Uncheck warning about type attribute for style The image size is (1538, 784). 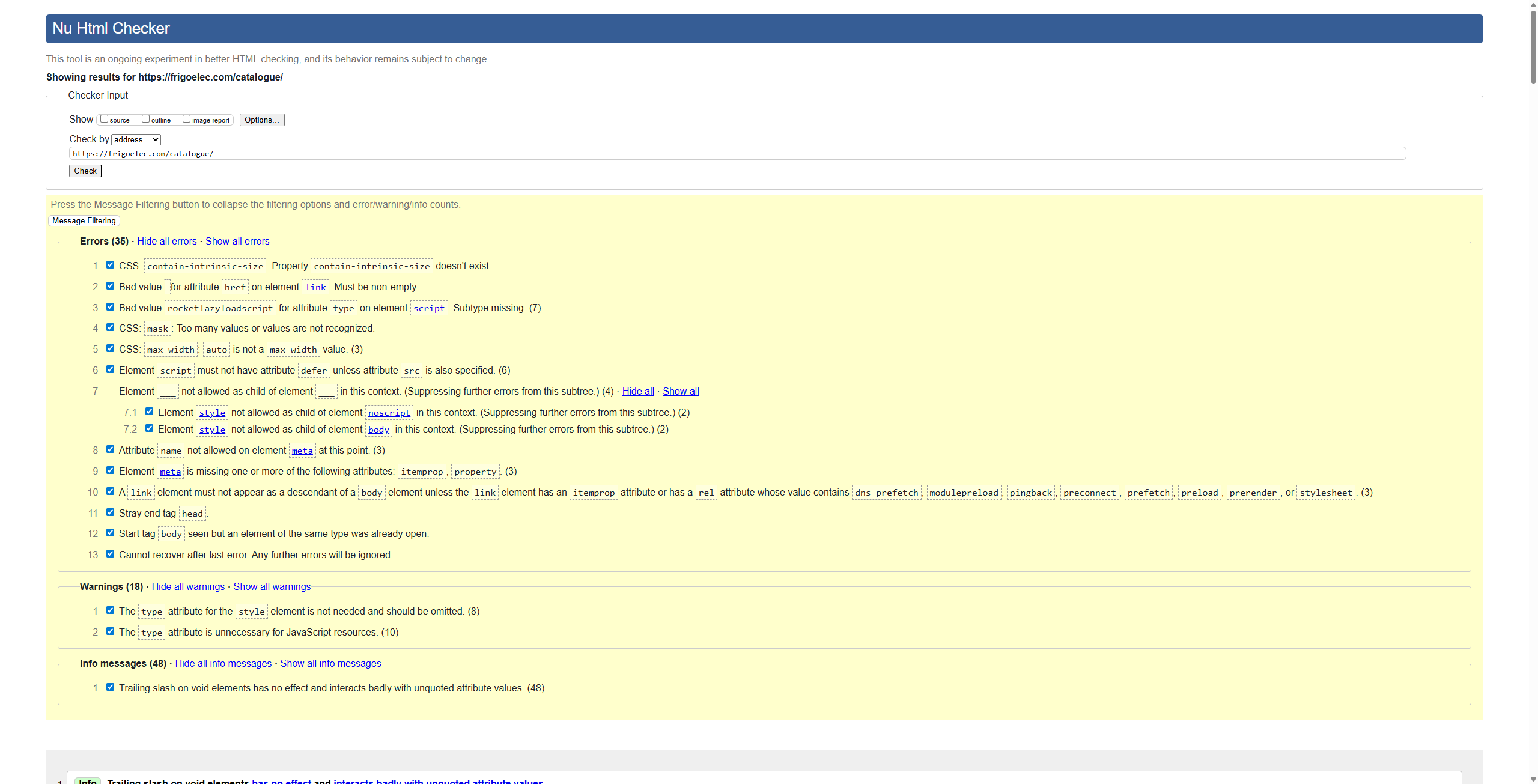point(110,610)
